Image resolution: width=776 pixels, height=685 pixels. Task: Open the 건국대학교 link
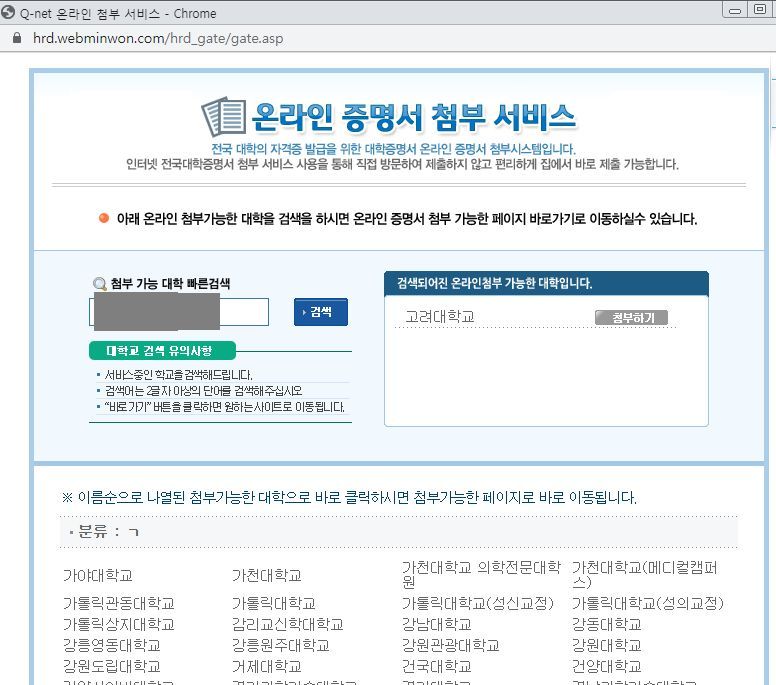[x=436, y=666]
